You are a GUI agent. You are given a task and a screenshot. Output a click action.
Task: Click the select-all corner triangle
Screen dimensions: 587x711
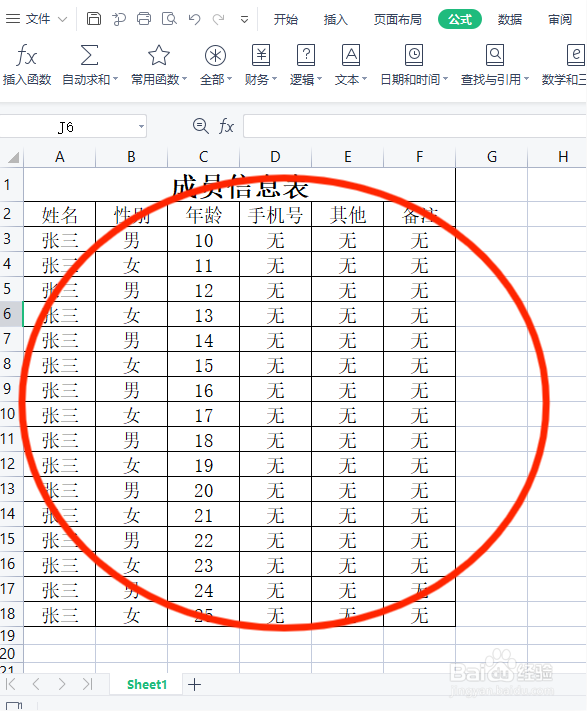pos(13,157)
